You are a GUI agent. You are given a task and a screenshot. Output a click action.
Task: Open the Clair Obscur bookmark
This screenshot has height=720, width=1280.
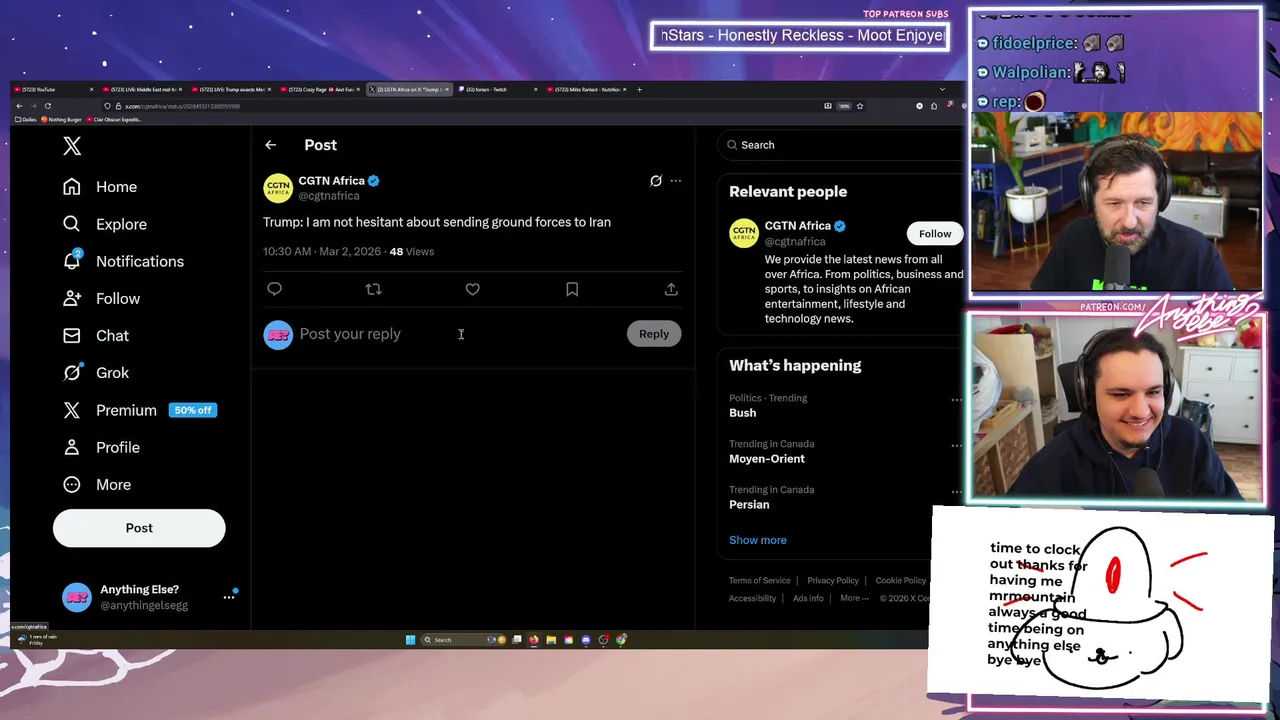[116, 120]
